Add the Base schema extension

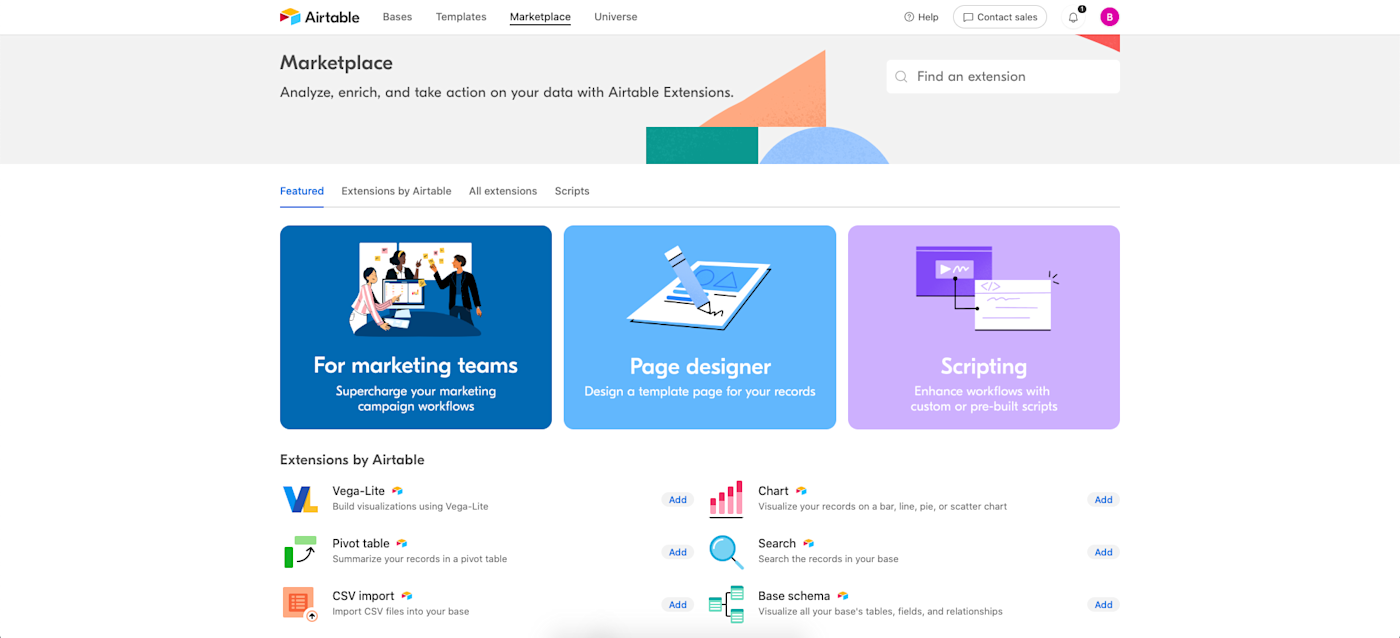1103,605
